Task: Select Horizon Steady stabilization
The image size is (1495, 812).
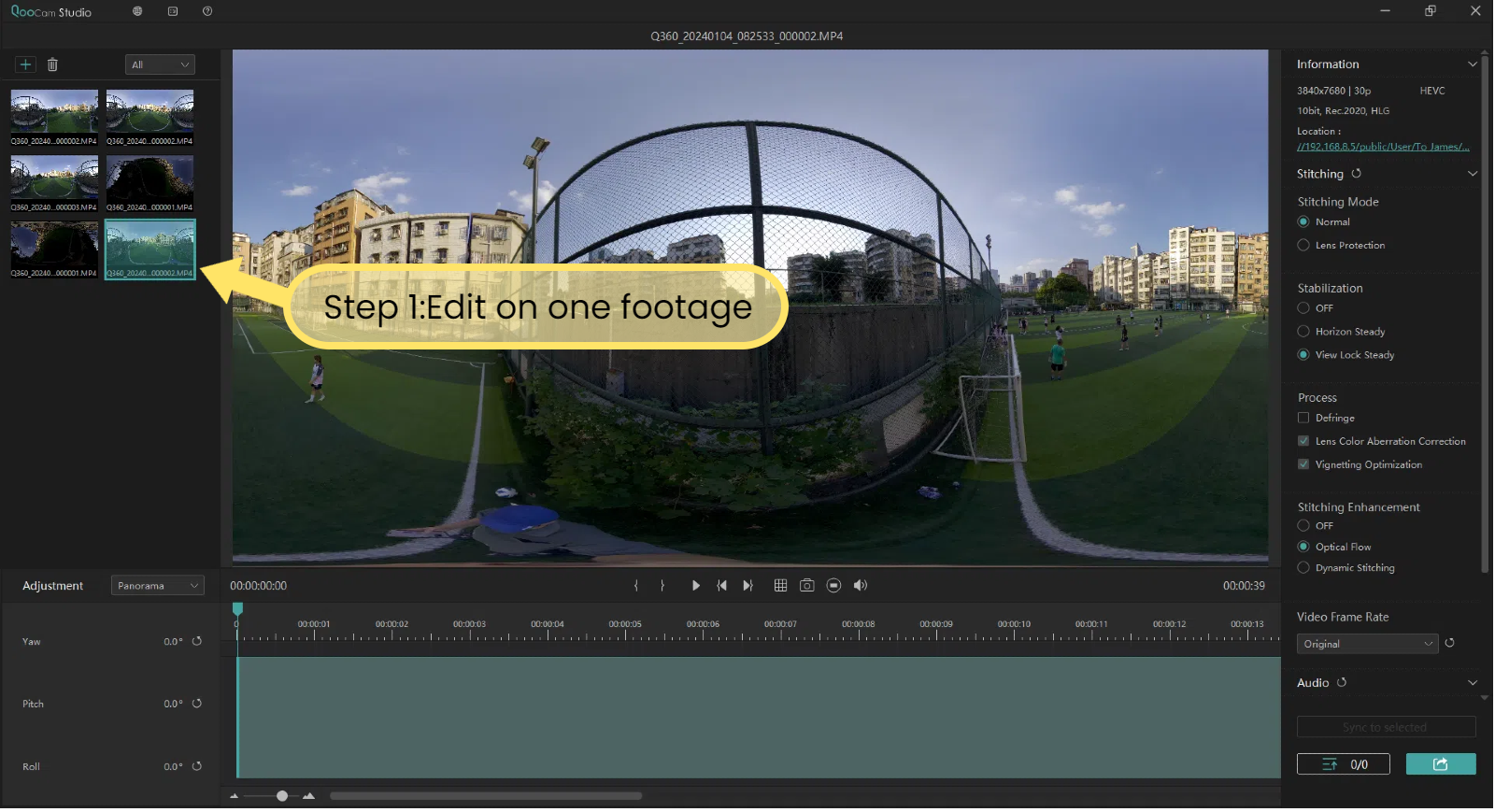Action: pos(1303,332)
